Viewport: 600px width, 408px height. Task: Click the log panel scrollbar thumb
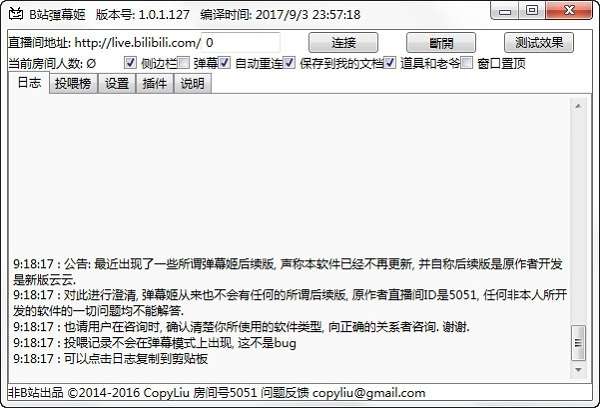pos(578,343)
